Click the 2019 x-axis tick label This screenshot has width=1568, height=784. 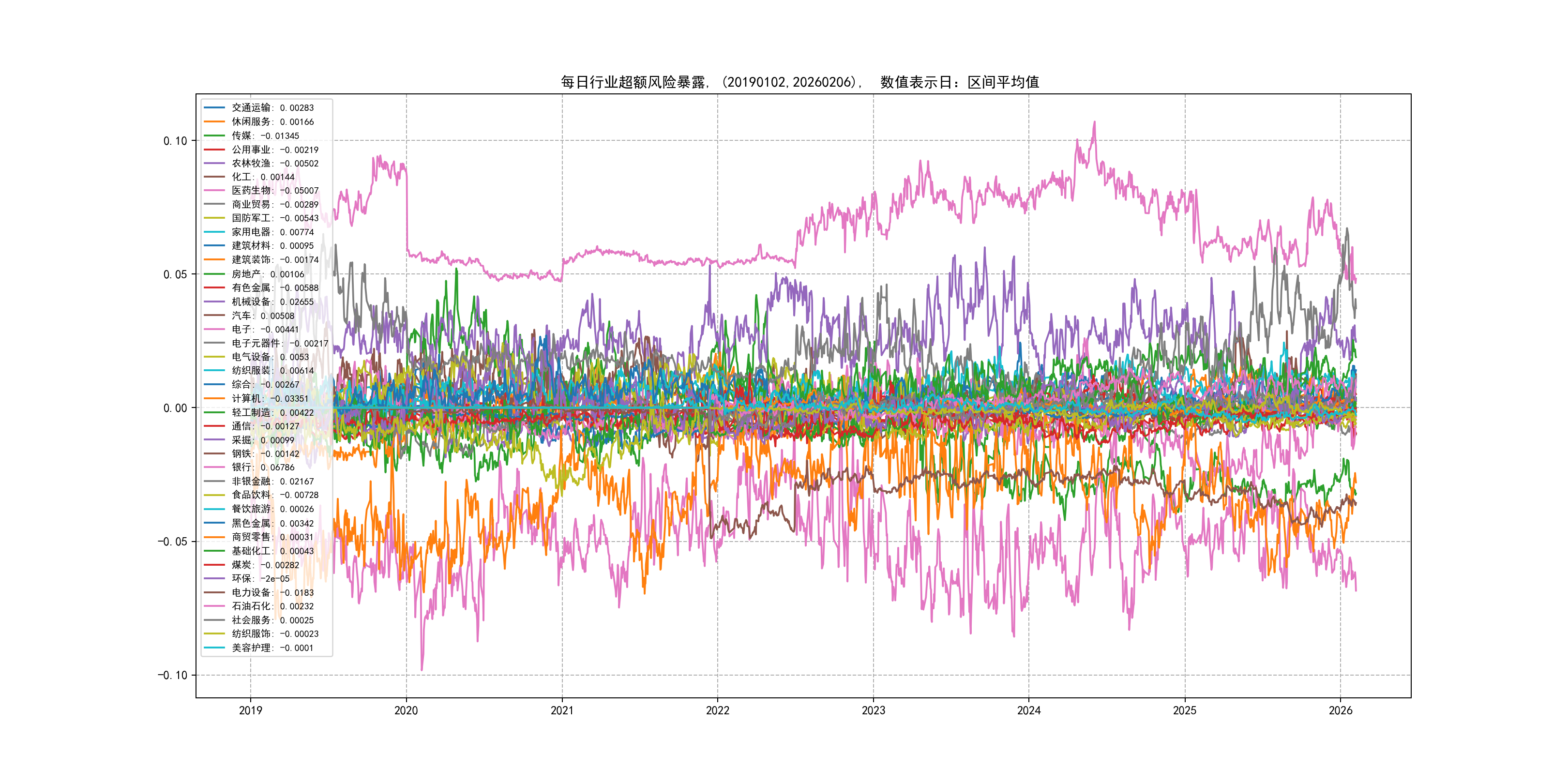pos(250,710)
